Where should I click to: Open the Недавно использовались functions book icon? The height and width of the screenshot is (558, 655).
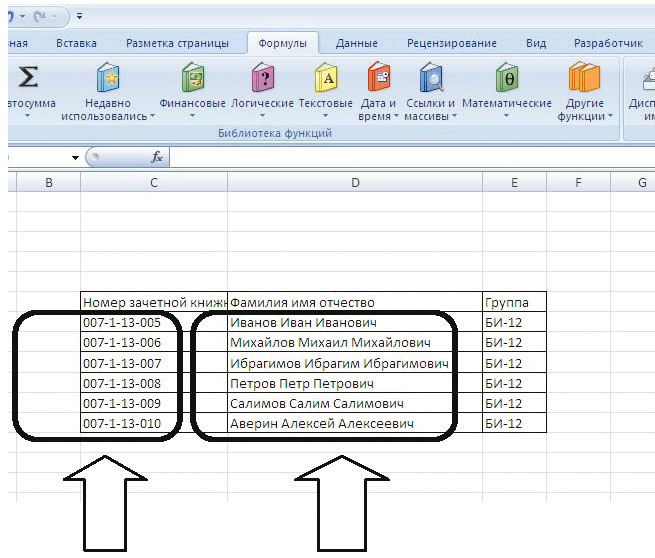pyautogui.click(x=108, y=77)
